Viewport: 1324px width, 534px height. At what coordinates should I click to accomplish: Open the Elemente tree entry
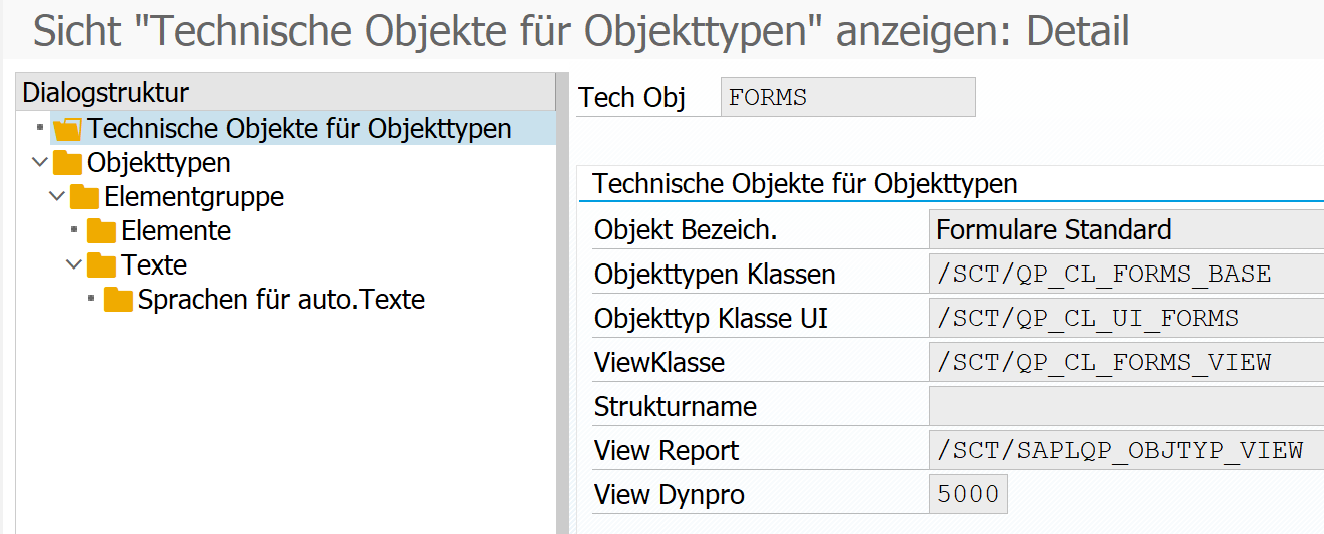pyautogui.click(x=176, y=231)
